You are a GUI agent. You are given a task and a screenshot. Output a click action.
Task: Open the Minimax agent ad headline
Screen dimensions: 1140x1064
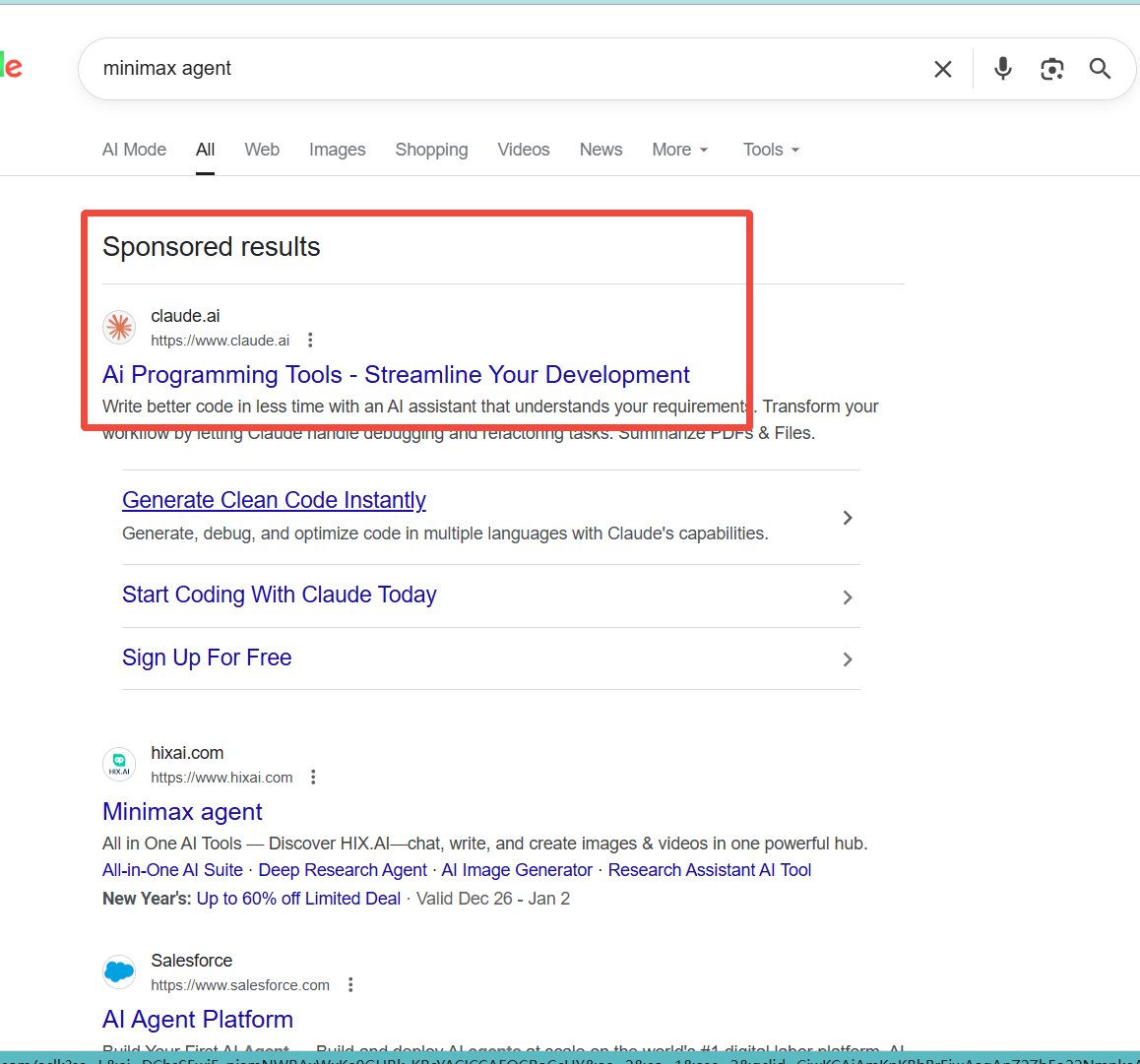click(182, 812)
